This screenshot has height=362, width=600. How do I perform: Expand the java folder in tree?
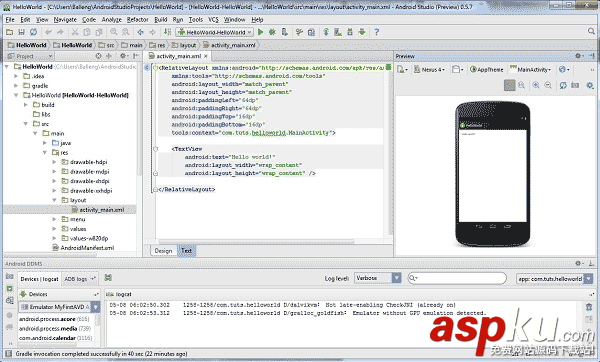click(x=45, y=143)
